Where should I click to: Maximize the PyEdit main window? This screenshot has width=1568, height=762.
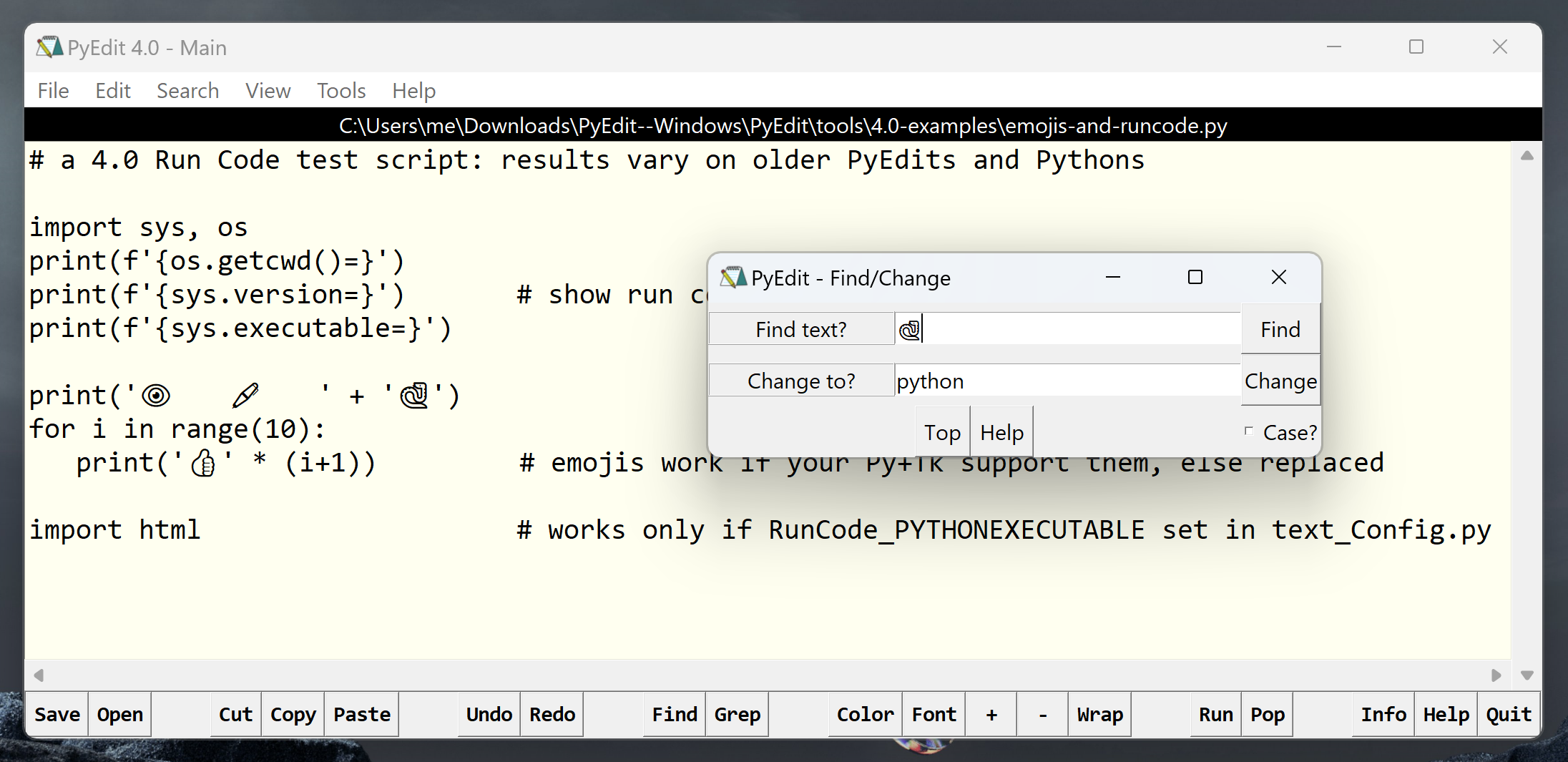1416,47
